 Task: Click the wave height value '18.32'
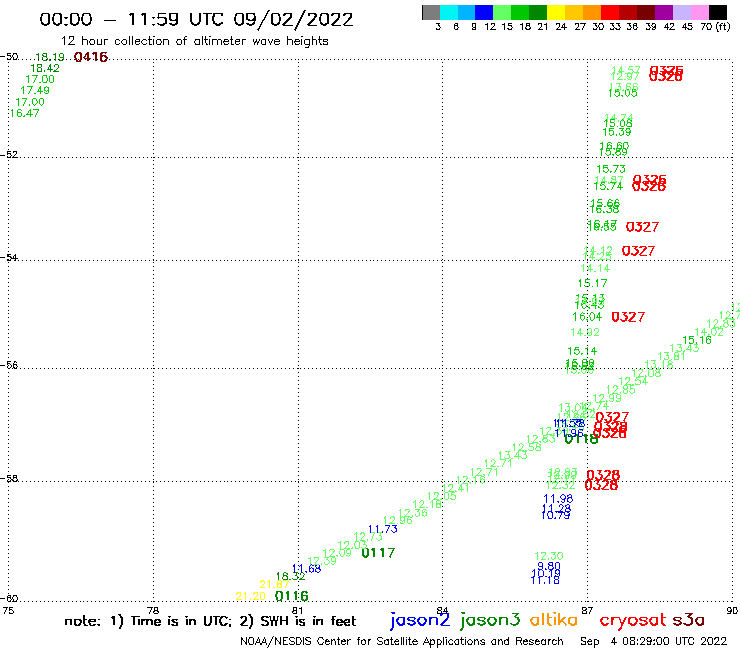pyautogui.click(x=290, y=576)
